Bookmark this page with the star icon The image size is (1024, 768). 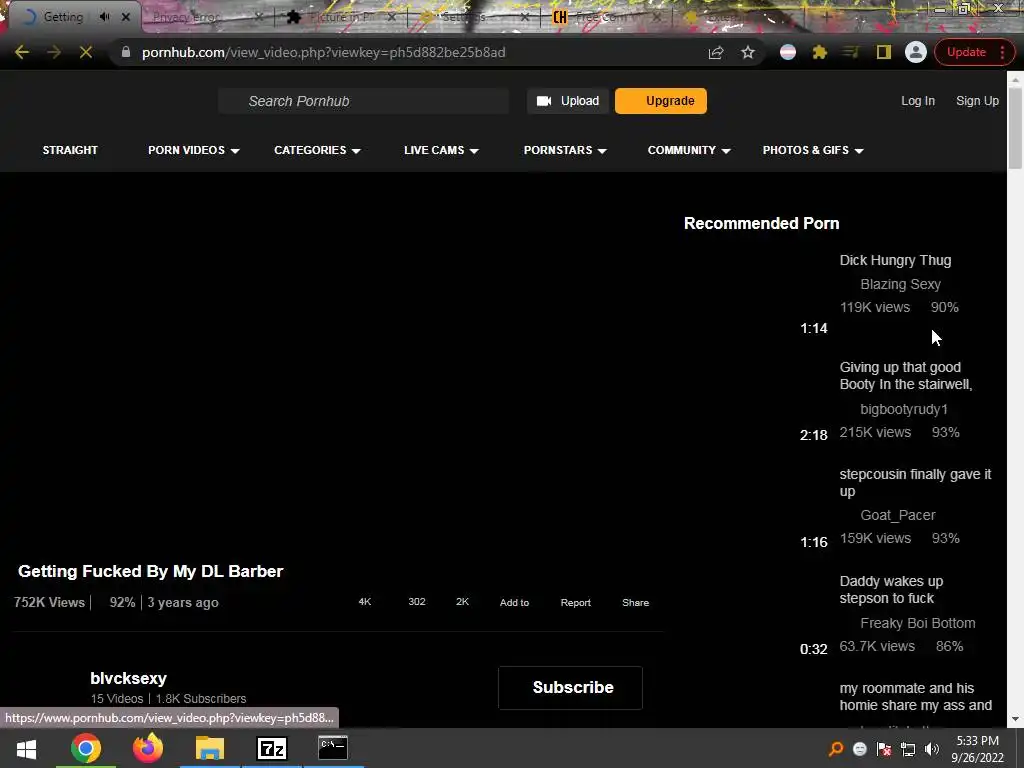pos(748,52)
